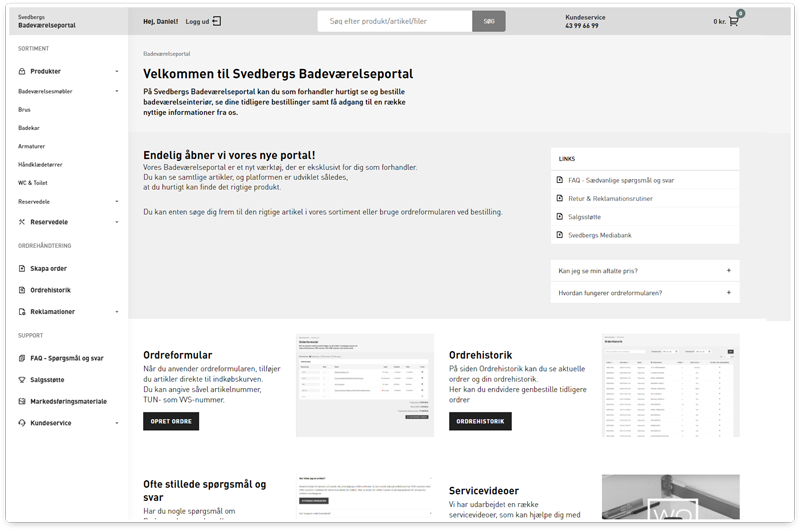800x530 pixels.
Task: Expand the bold Reservedele section arrow
Action: pos(117,222)
